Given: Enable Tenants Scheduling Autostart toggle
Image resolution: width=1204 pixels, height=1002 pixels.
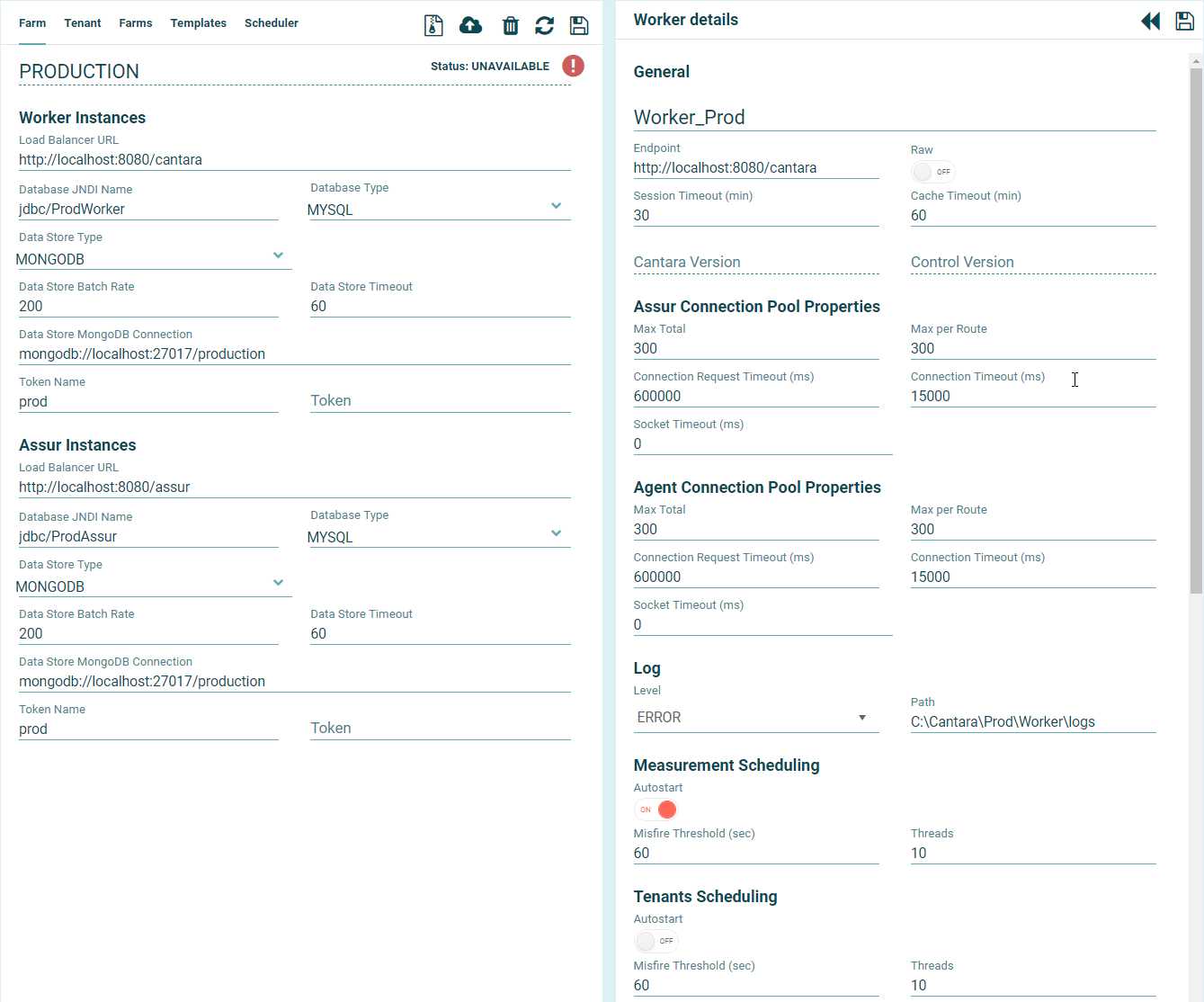Looking at the screenshot, I should click(656, 941).
